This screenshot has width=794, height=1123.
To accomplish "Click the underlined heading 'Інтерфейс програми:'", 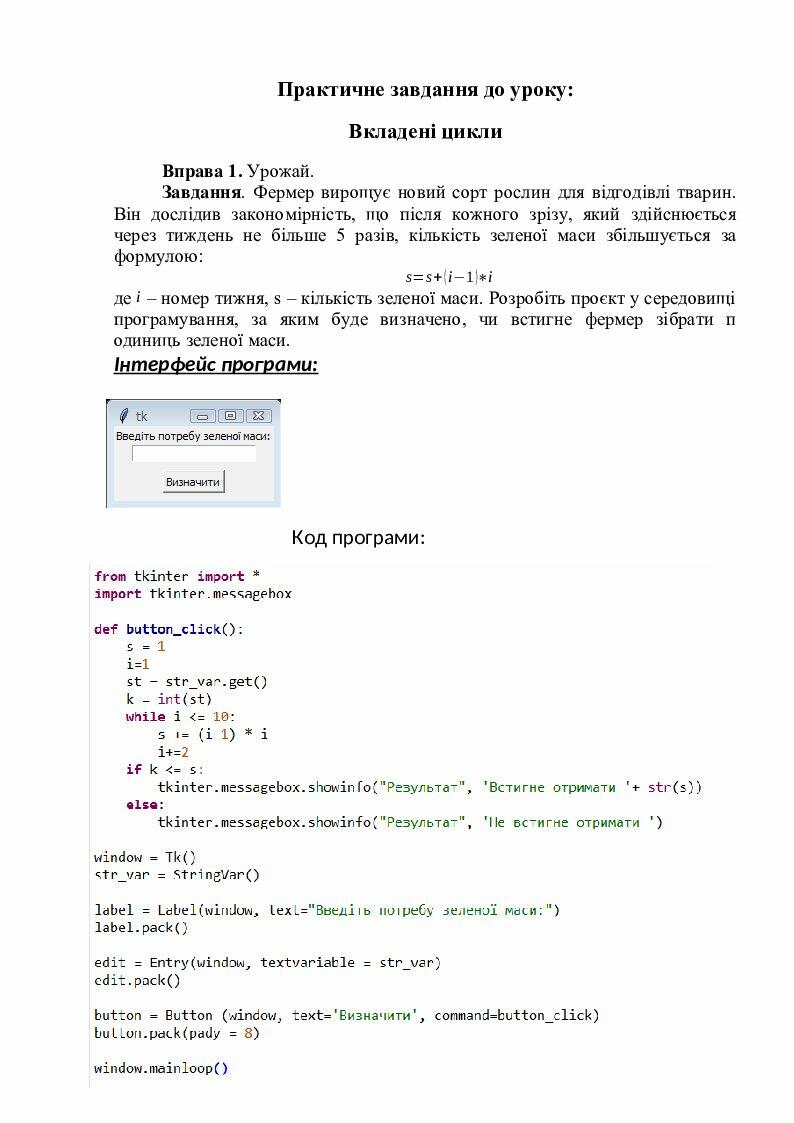I will tap(216, 365).
